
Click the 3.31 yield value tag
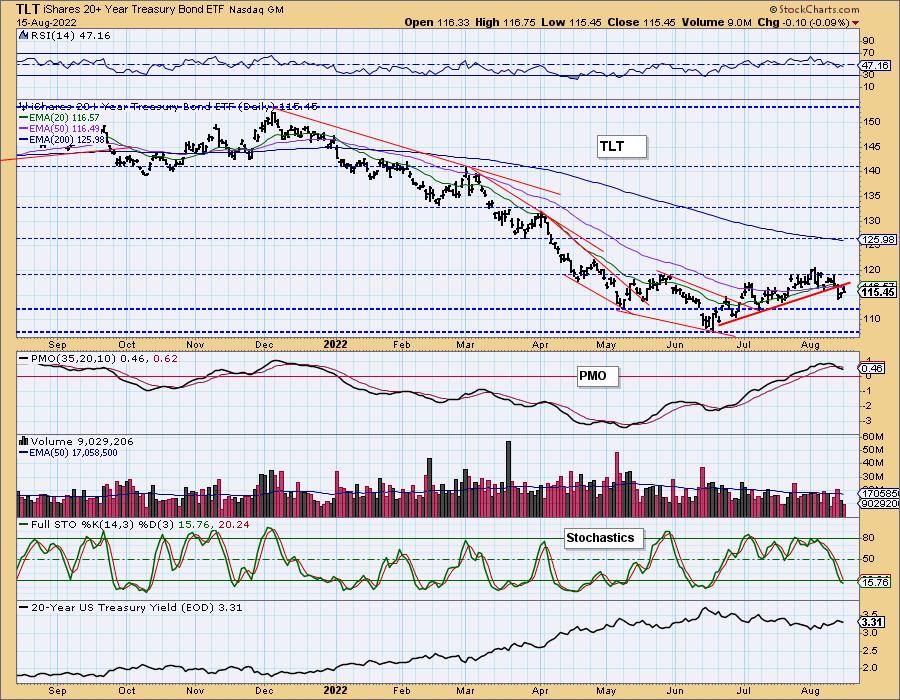pyautogui.click(x=872, y=622)
